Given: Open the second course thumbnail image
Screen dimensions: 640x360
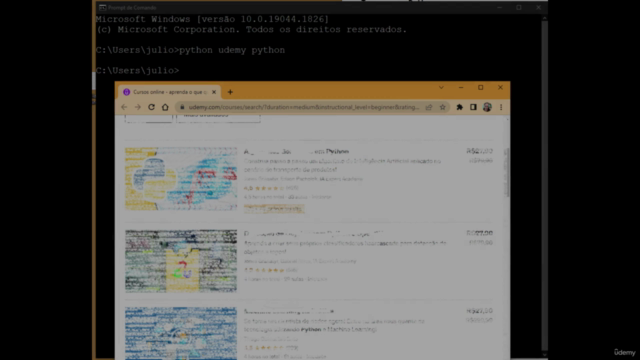Looking at the screenshot, I should tap(181, 261).
